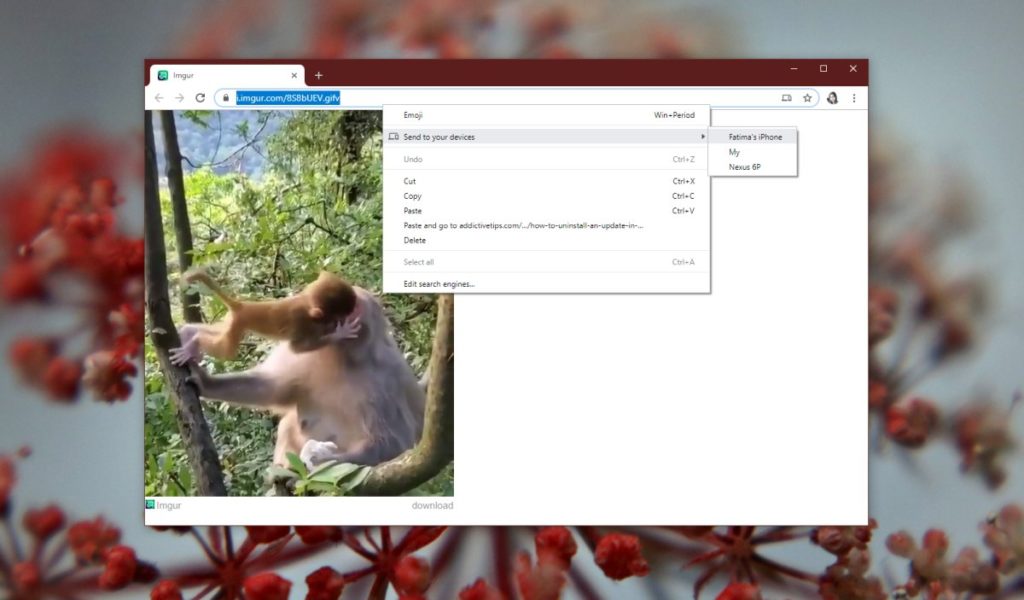
Task: Click the download link below the image
Action: pyautogui.click(x=432, y=505)
